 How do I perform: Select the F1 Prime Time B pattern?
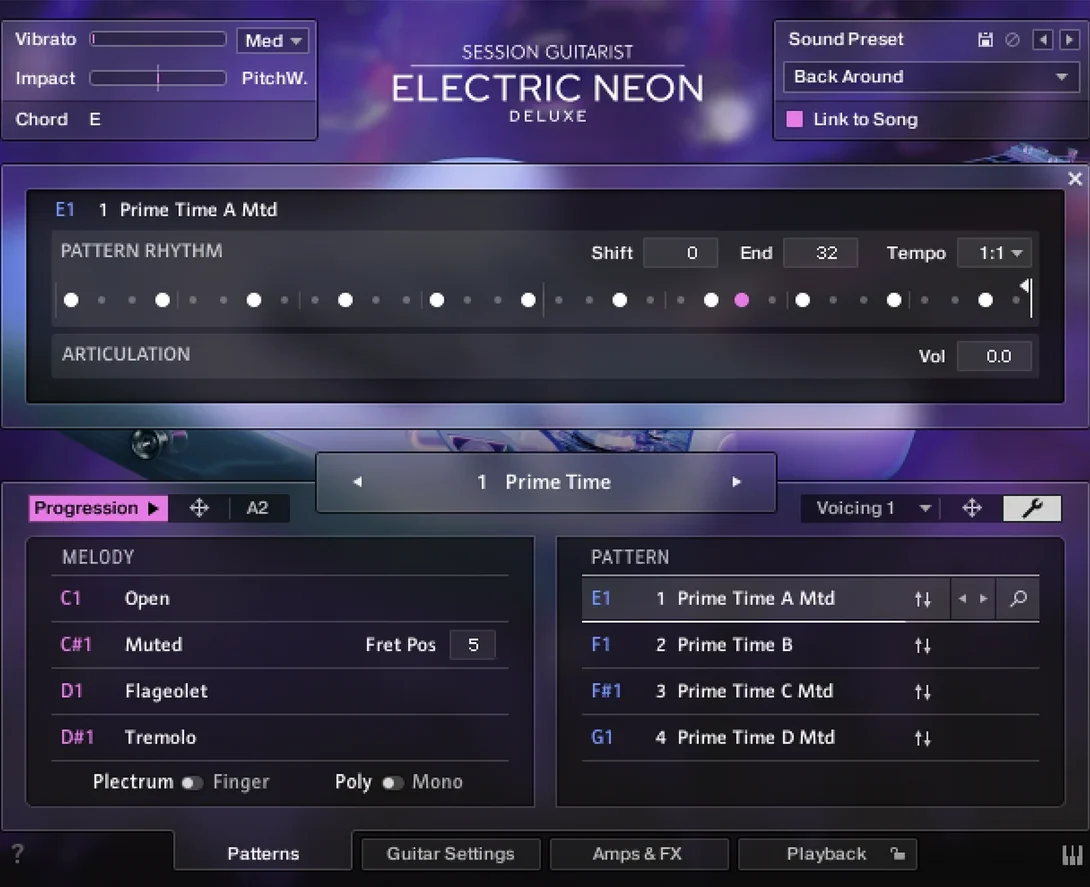pos(811,644)
